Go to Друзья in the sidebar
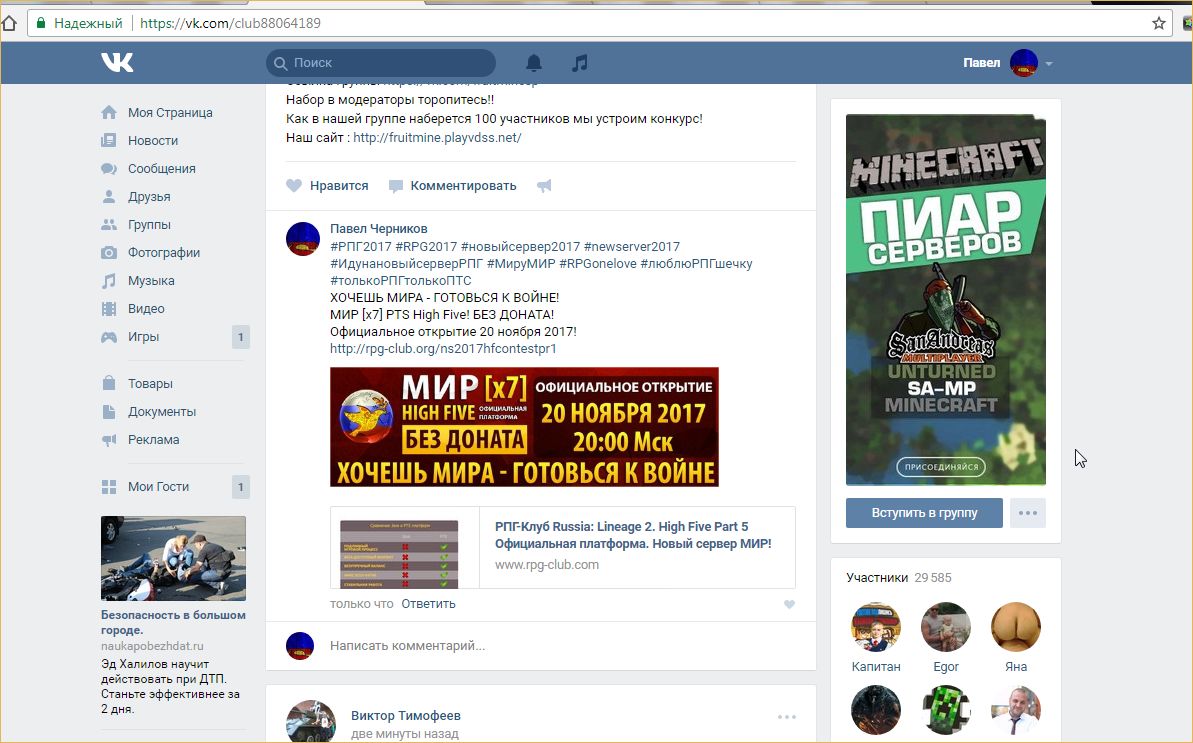This screenshot has height=743, width=1193. [149, 197]
